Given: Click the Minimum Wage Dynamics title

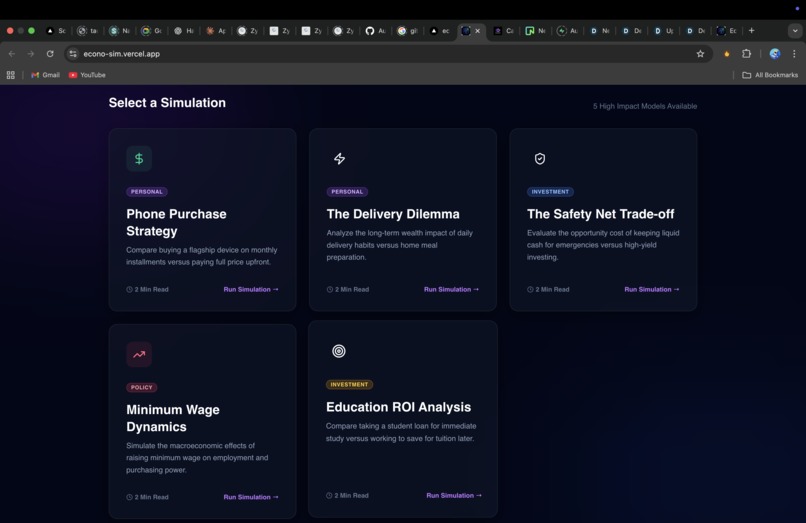Looking at the screenshot, I should [x=173, y=418].
